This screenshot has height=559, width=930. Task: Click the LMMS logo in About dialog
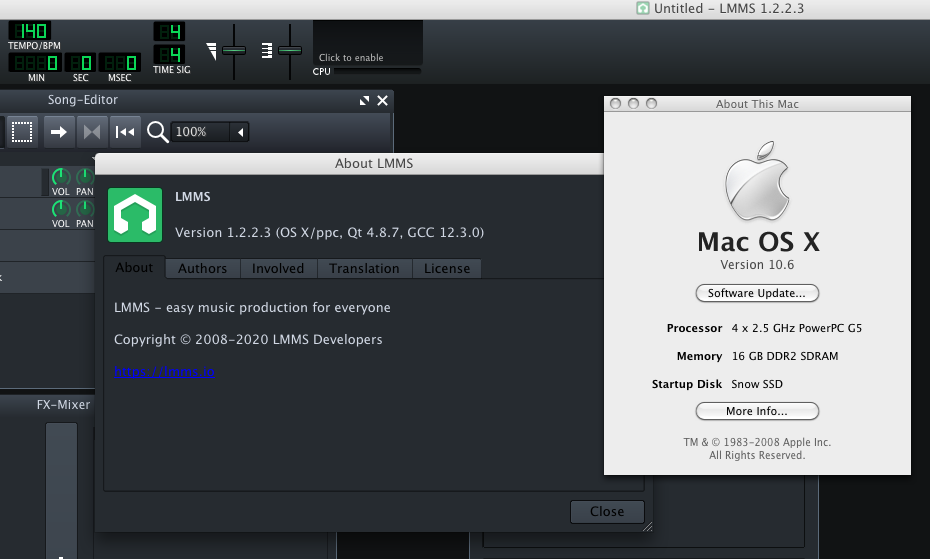point(135,215)
